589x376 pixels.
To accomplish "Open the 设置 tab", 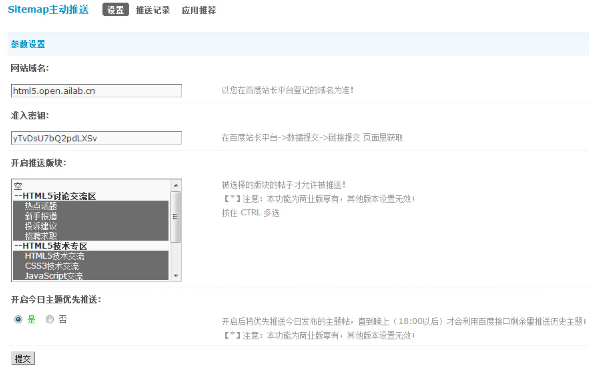I will tap(115, 10).
